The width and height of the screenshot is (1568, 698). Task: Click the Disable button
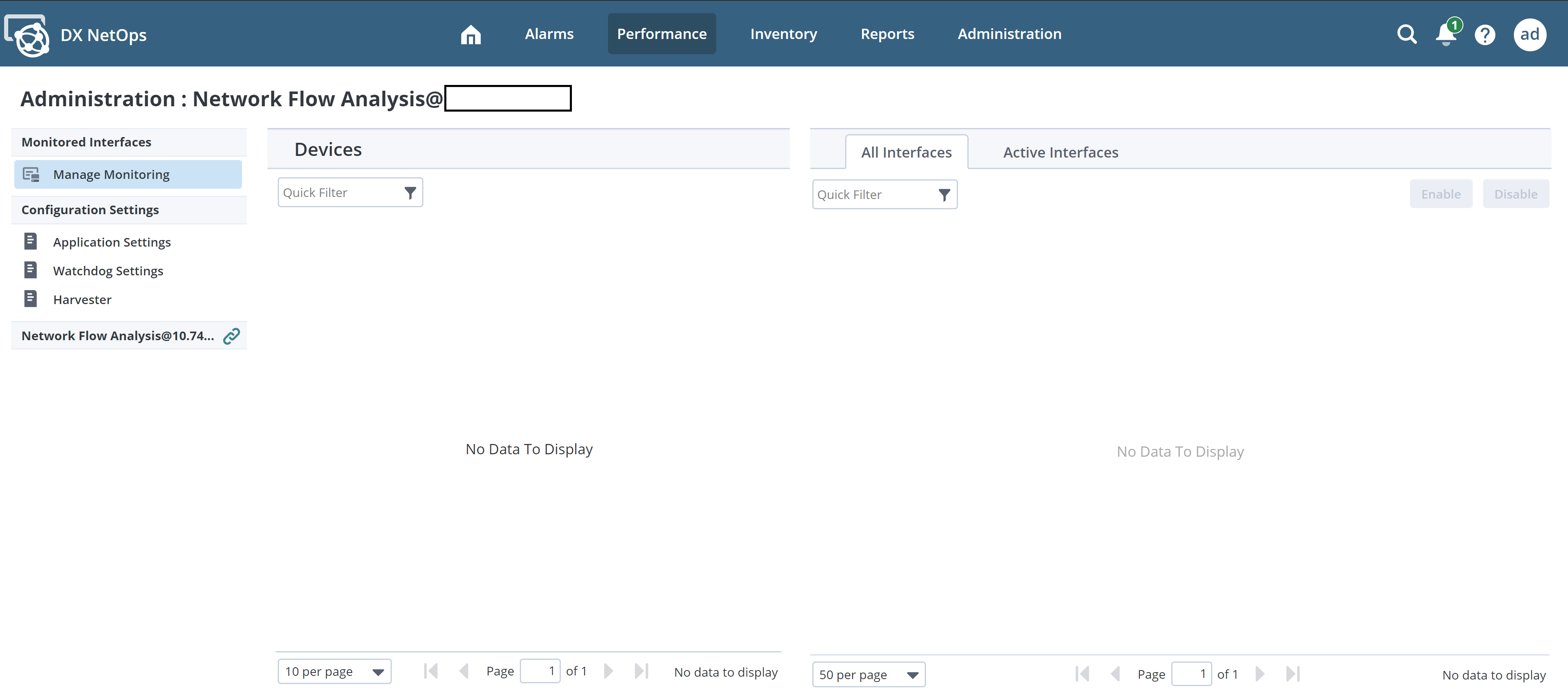click(x=1515, y=194)
